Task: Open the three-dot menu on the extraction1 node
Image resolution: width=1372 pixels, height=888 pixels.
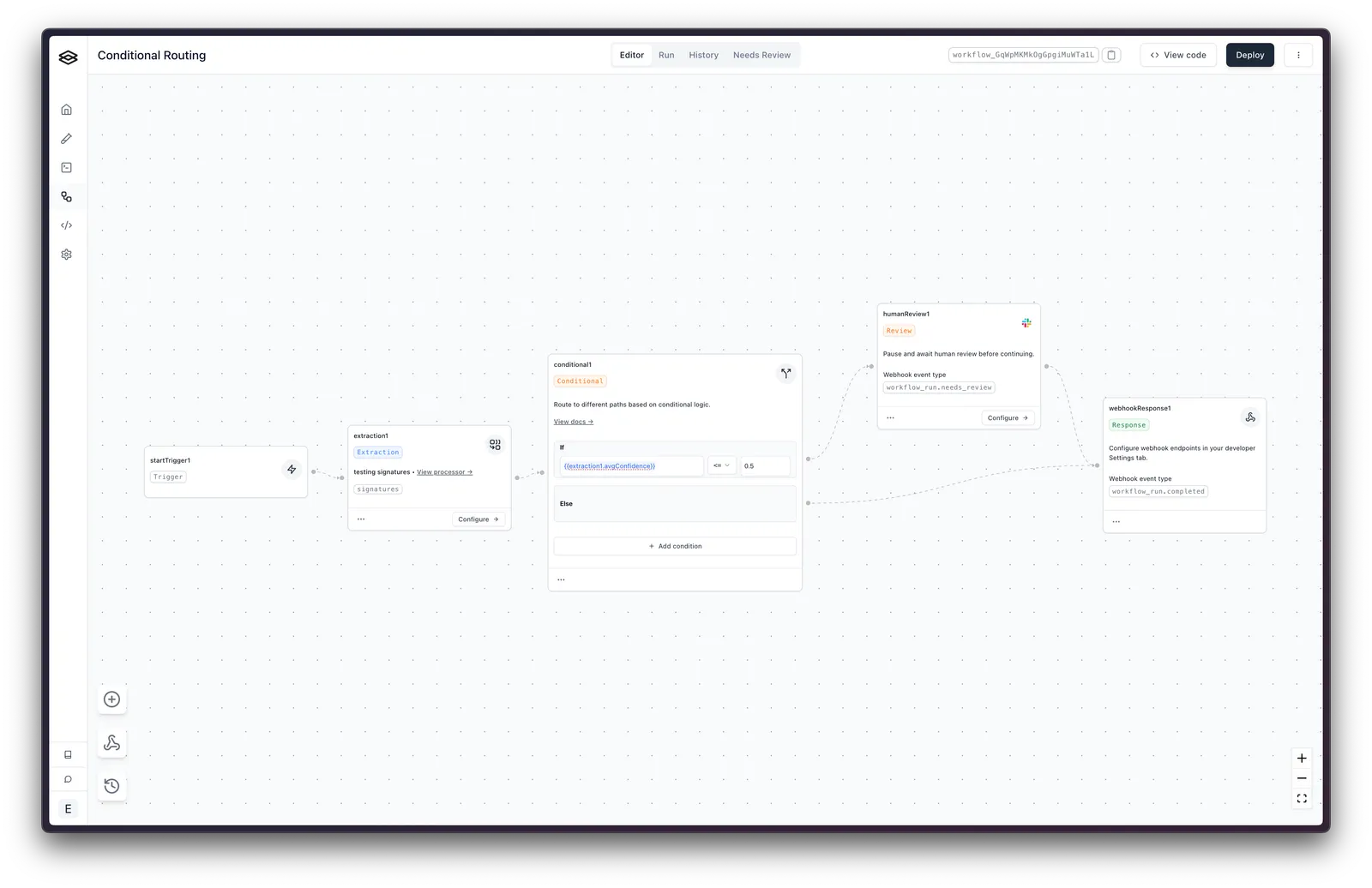Action: point(361,519)
